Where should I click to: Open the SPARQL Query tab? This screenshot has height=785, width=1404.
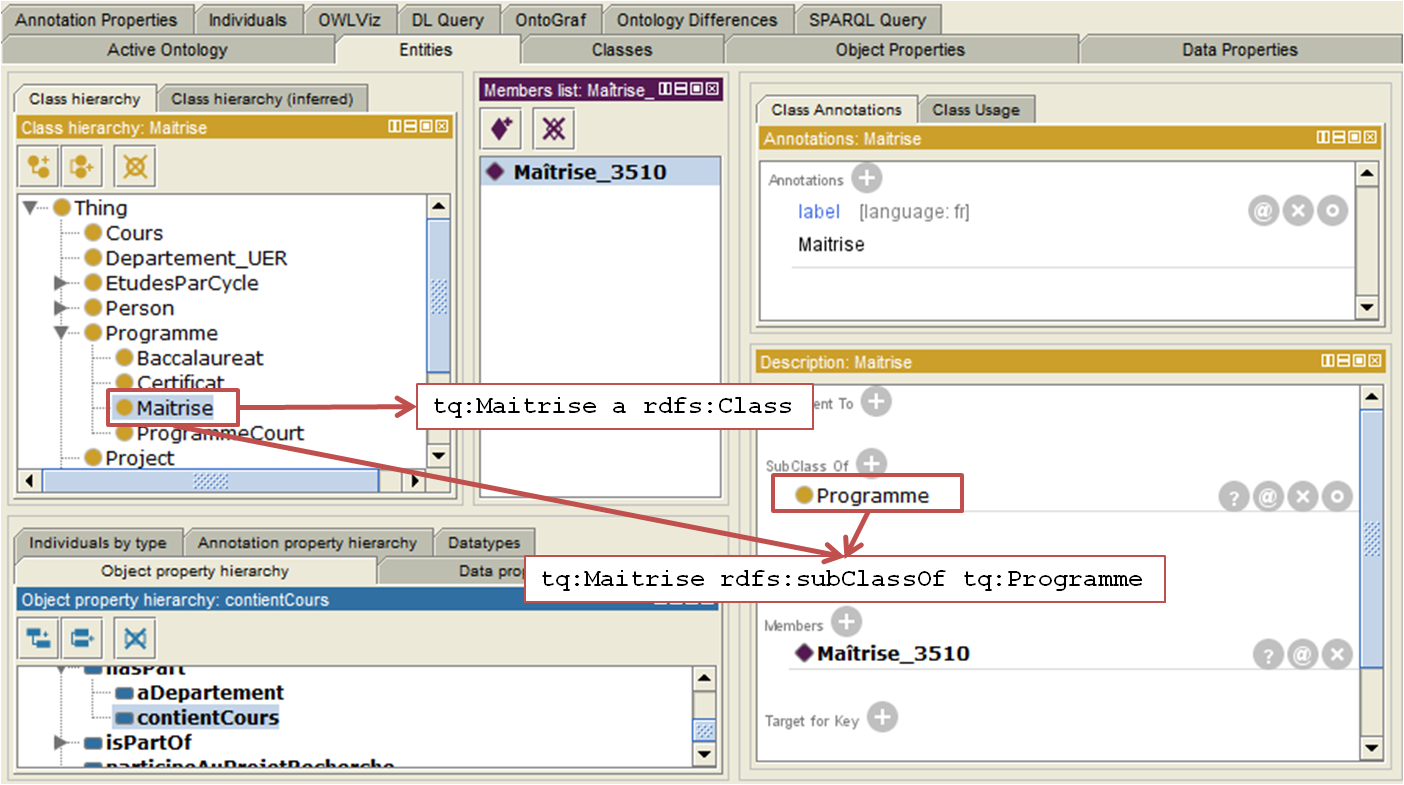867,20
